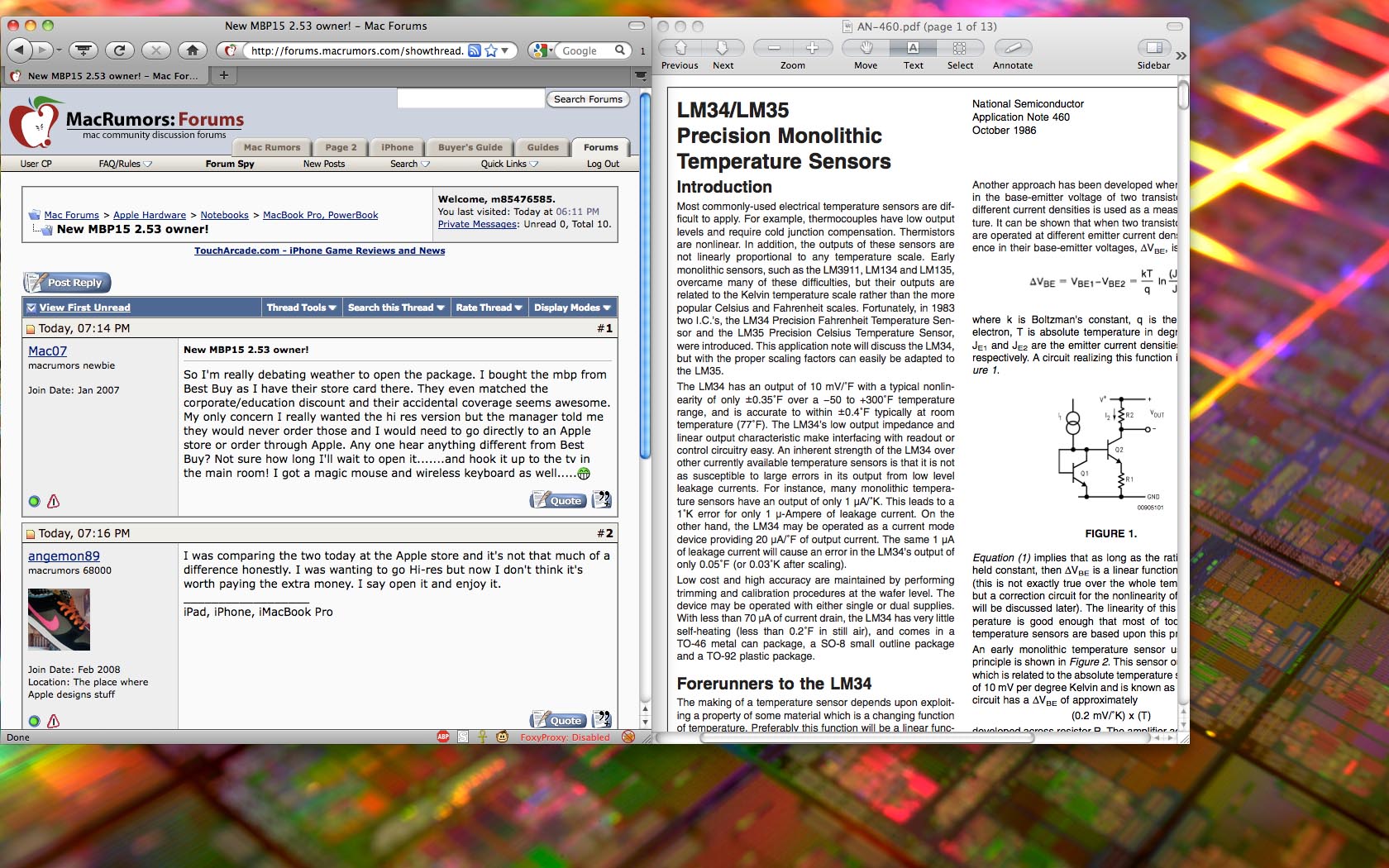This screenshot has width=1389, height=868.
Task: Expand PDF toolbar overflow chevrons
Action: tap(1181, 55)
